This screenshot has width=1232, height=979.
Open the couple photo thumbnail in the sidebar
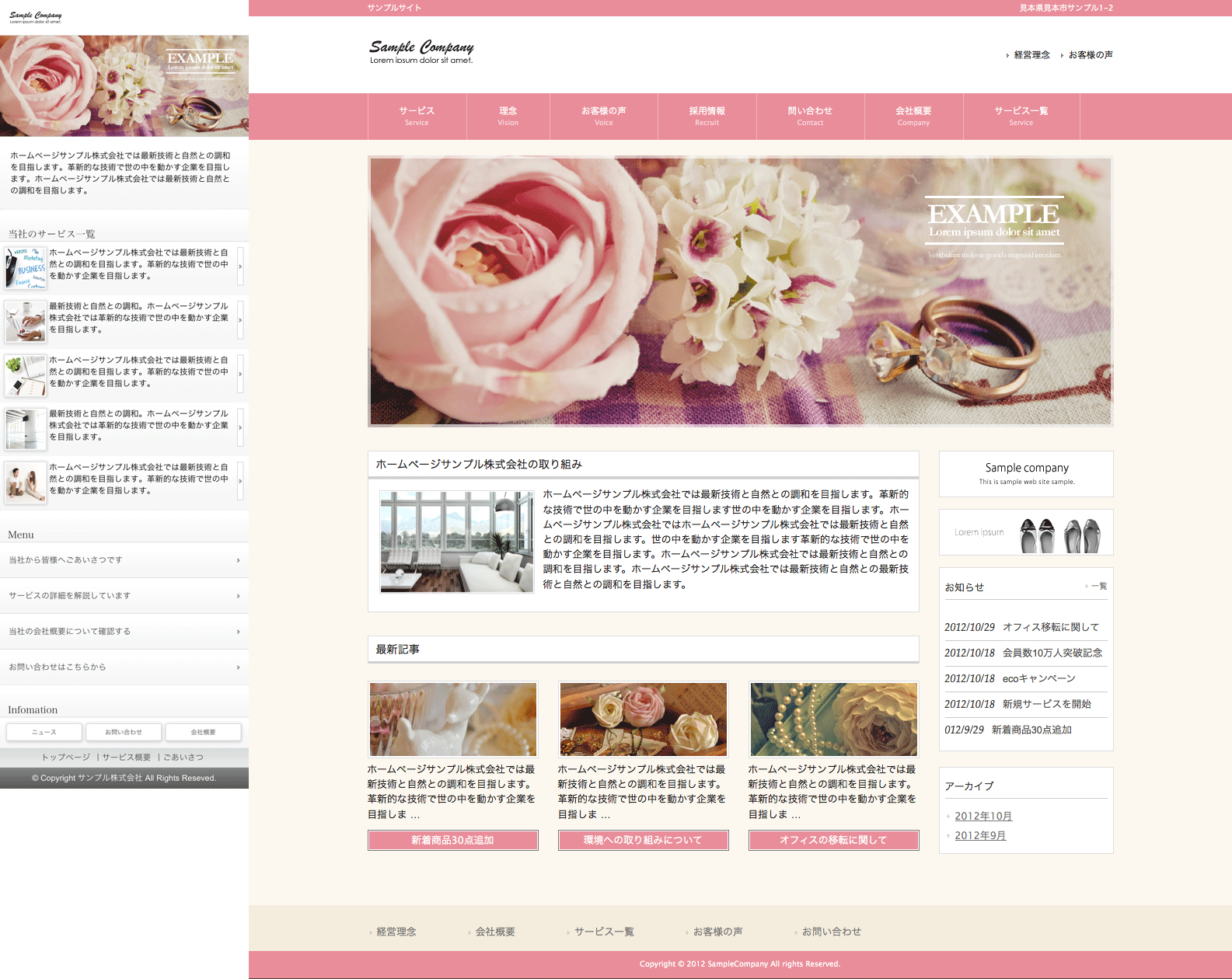pyautogui.click(x=25, y=483)
